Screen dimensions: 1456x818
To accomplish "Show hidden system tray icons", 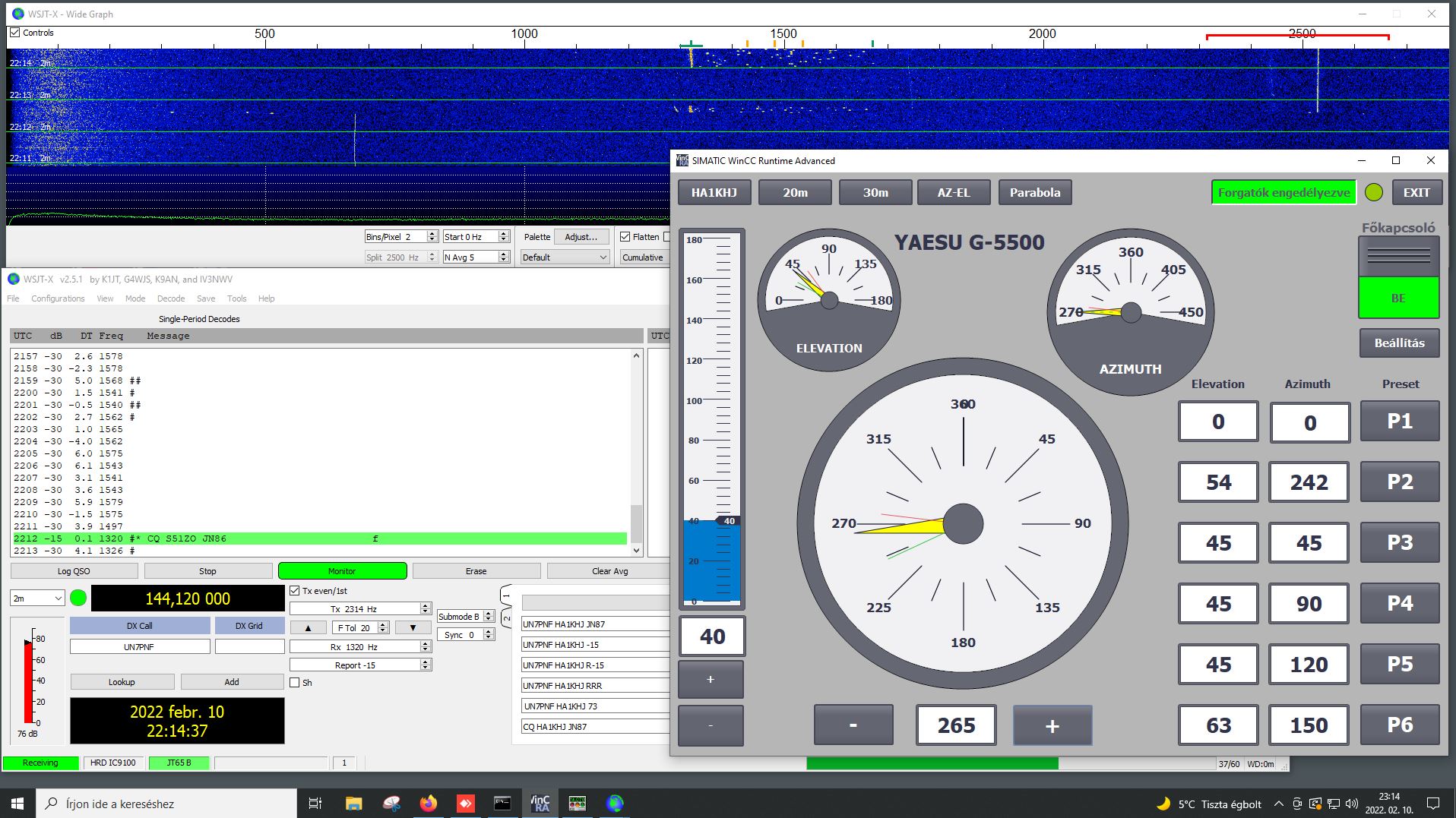I will [x=1278, y=804].
